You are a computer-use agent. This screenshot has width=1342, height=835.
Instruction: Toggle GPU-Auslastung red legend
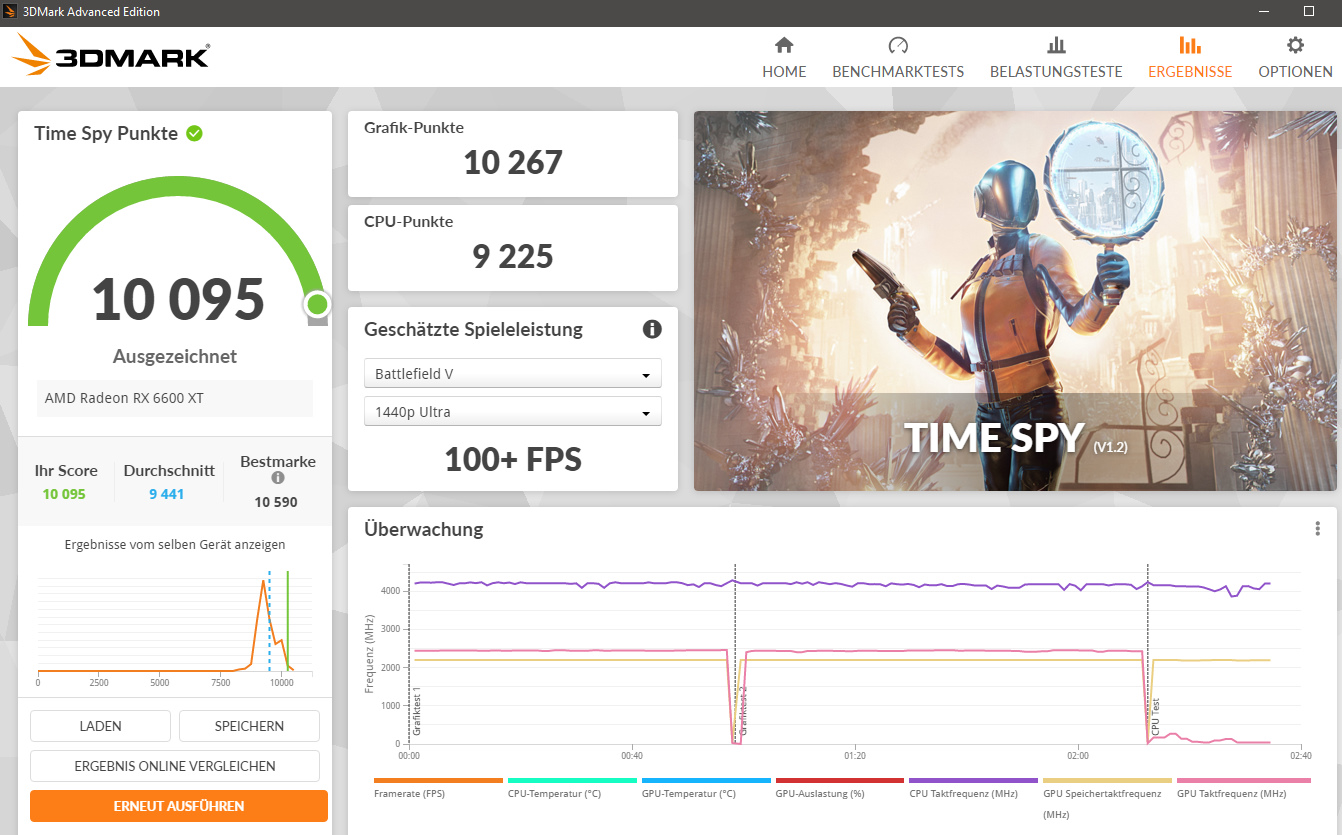840,787
